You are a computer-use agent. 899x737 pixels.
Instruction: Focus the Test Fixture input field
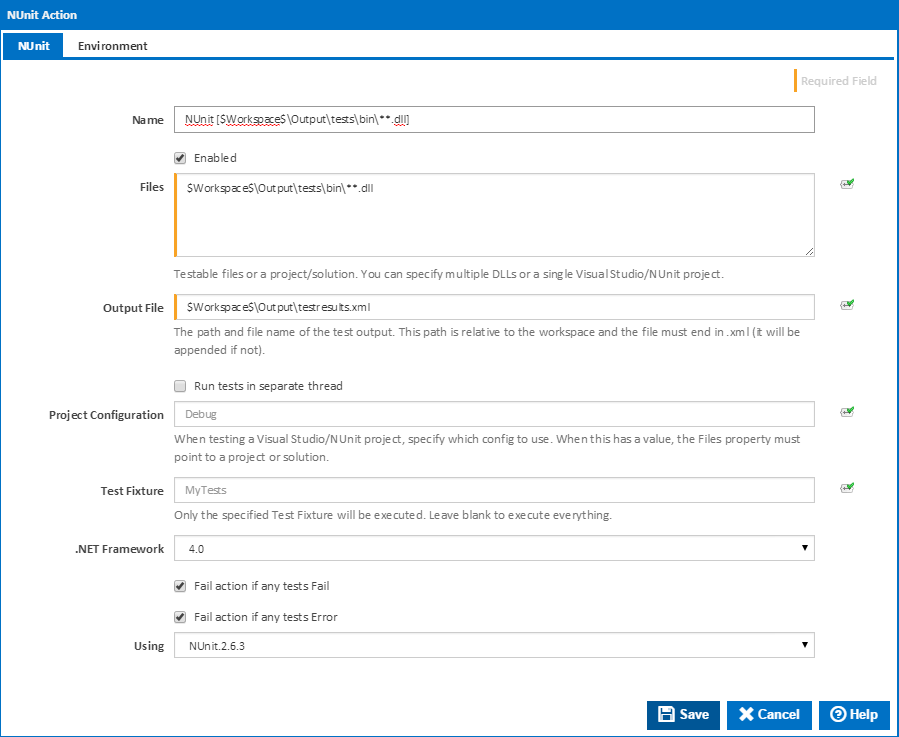coord(494,490)
